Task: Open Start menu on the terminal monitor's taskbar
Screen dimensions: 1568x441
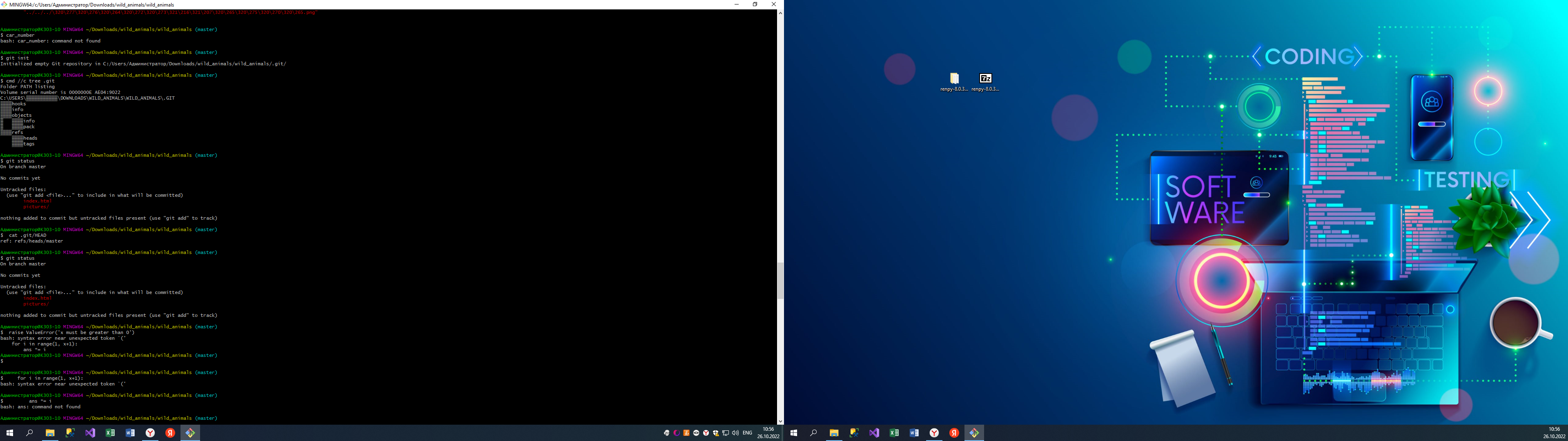Action: (x=10, y=433)
